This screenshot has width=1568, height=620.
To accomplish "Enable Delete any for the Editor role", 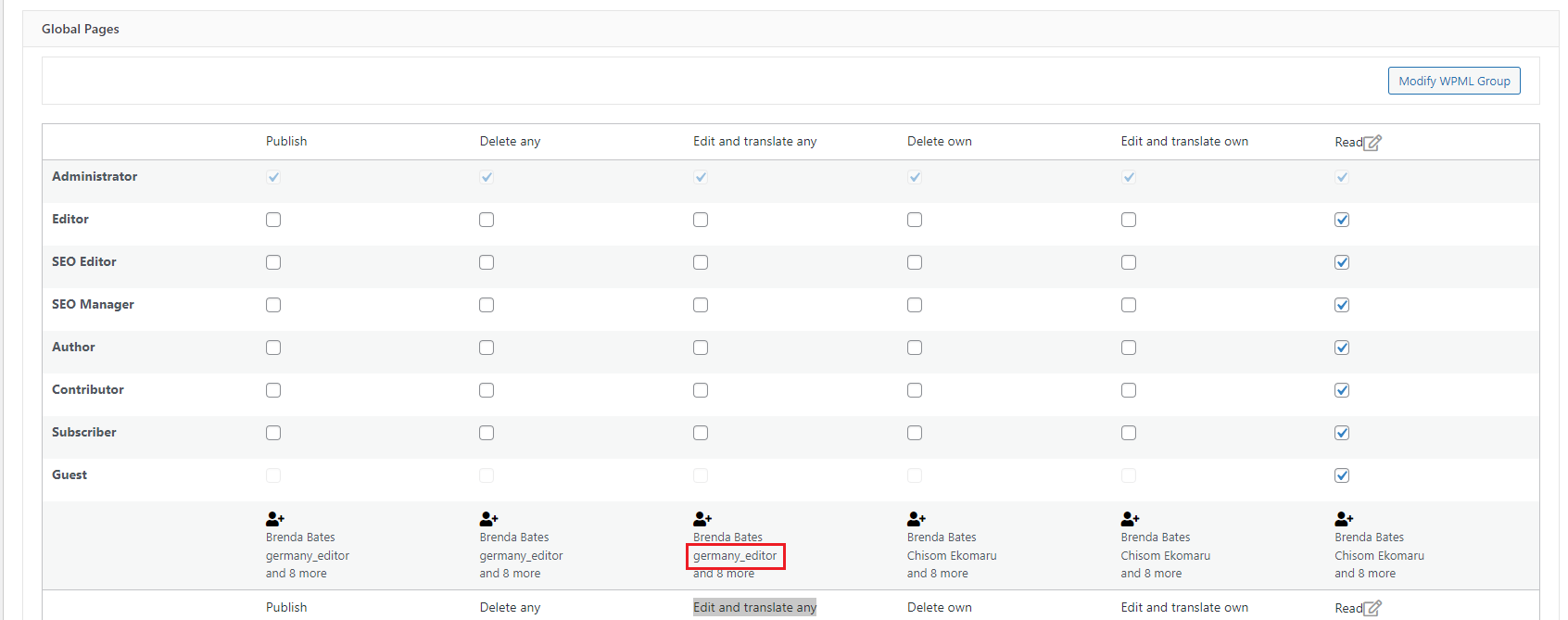I will pos(487,220).
